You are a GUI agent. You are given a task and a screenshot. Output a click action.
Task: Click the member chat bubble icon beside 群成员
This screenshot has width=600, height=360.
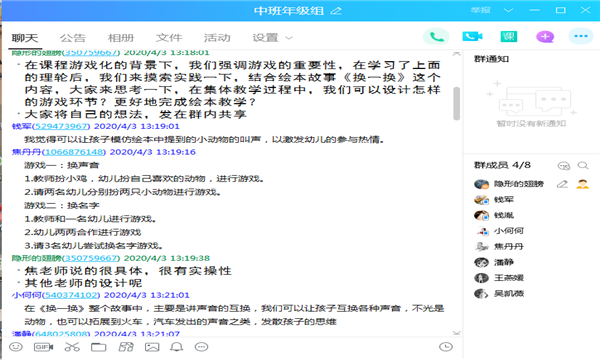coord(564,166)
